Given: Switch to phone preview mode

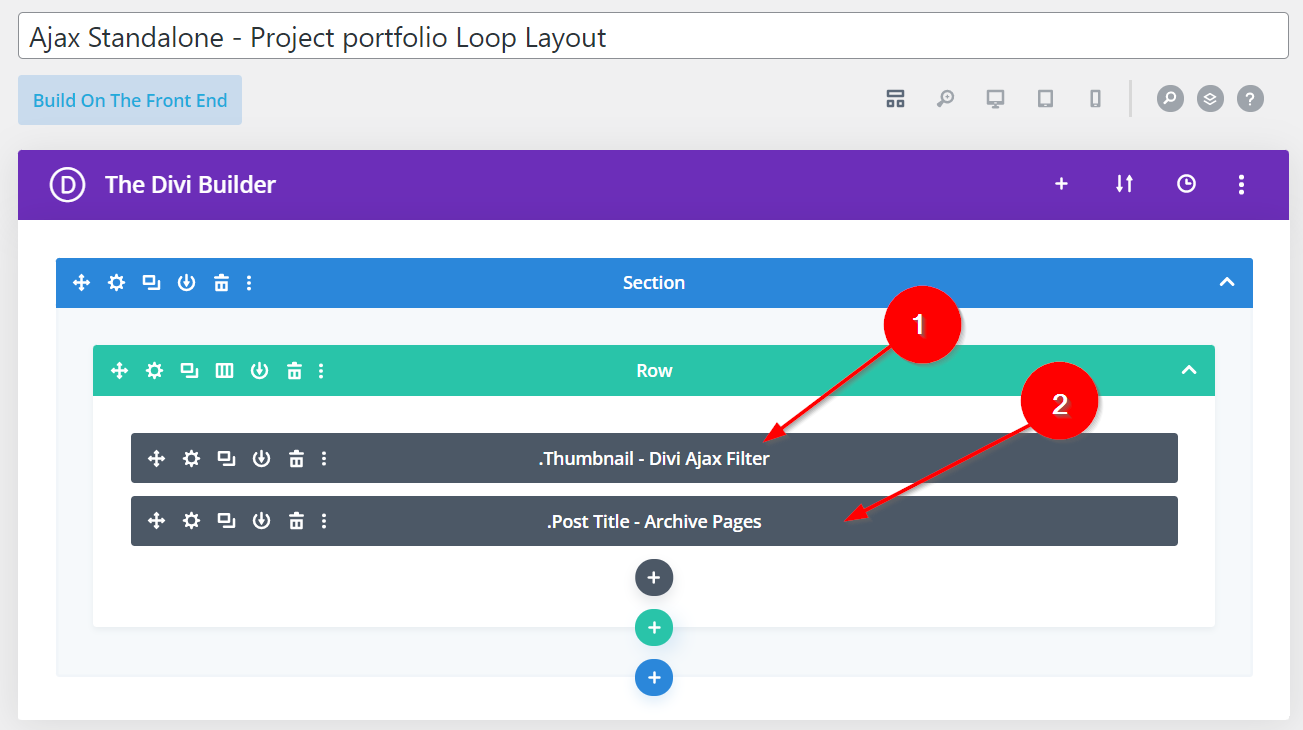Looking at the screenshot, I should 1095,98.
